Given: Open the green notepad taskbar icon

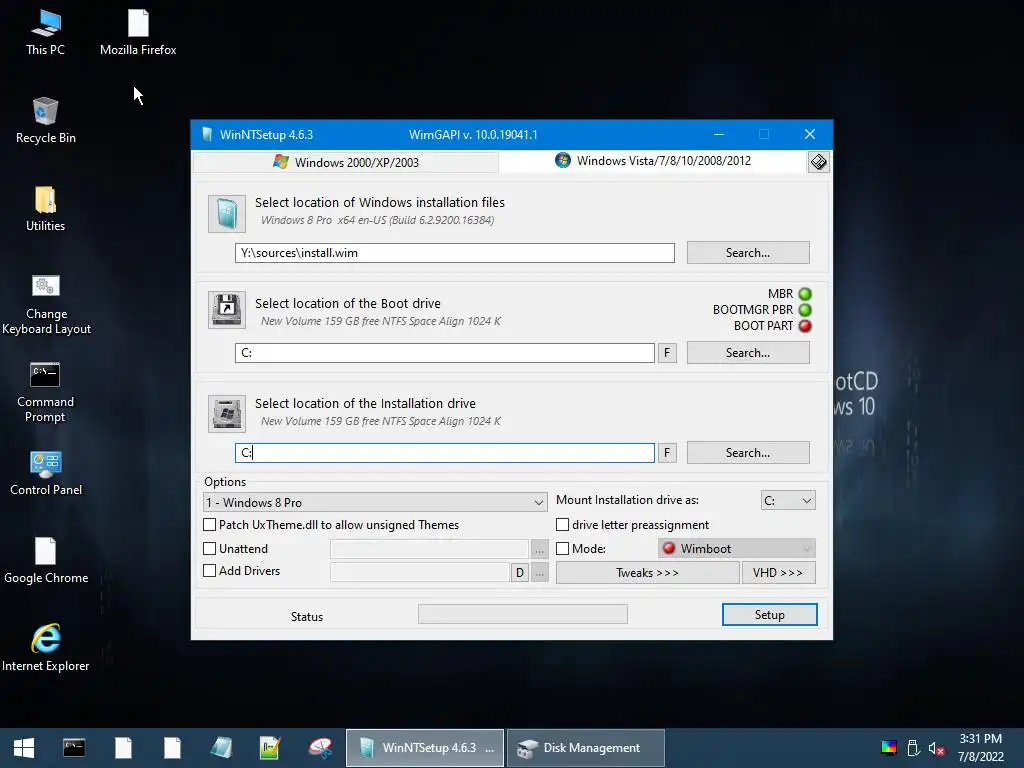Looking at the screenshot, I should click(x=270, y=748).
